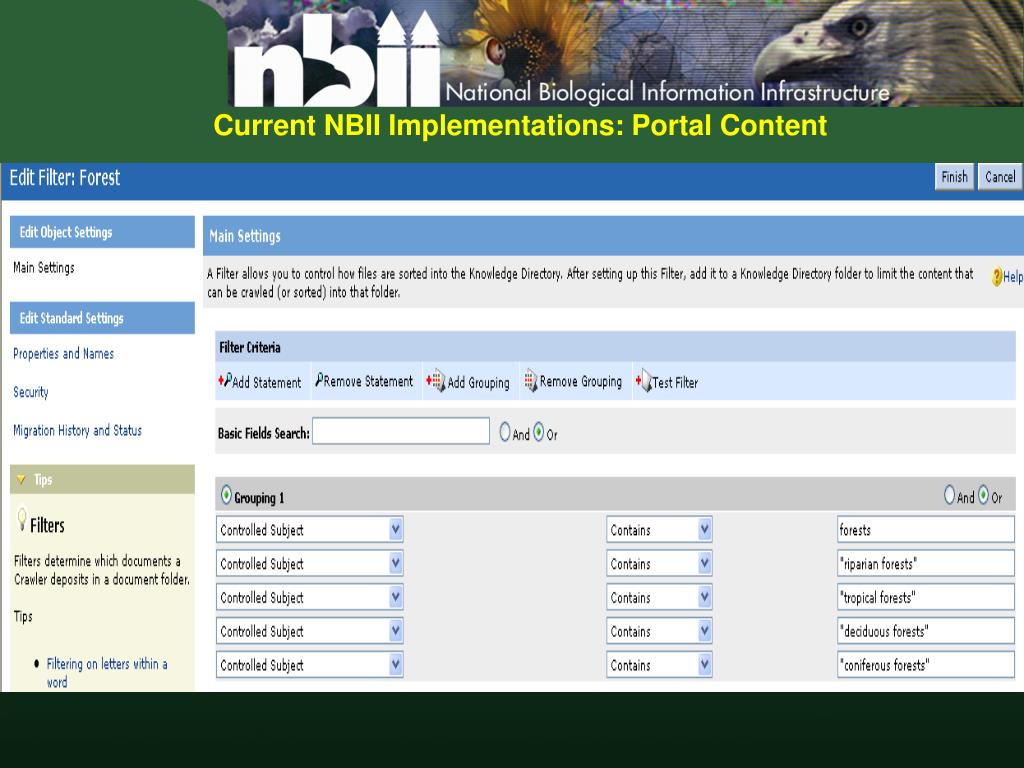The width and height of the screenshot is (1024, 768).
Task: Open Main Settings in left sidebar
Action: pos(44,267)
